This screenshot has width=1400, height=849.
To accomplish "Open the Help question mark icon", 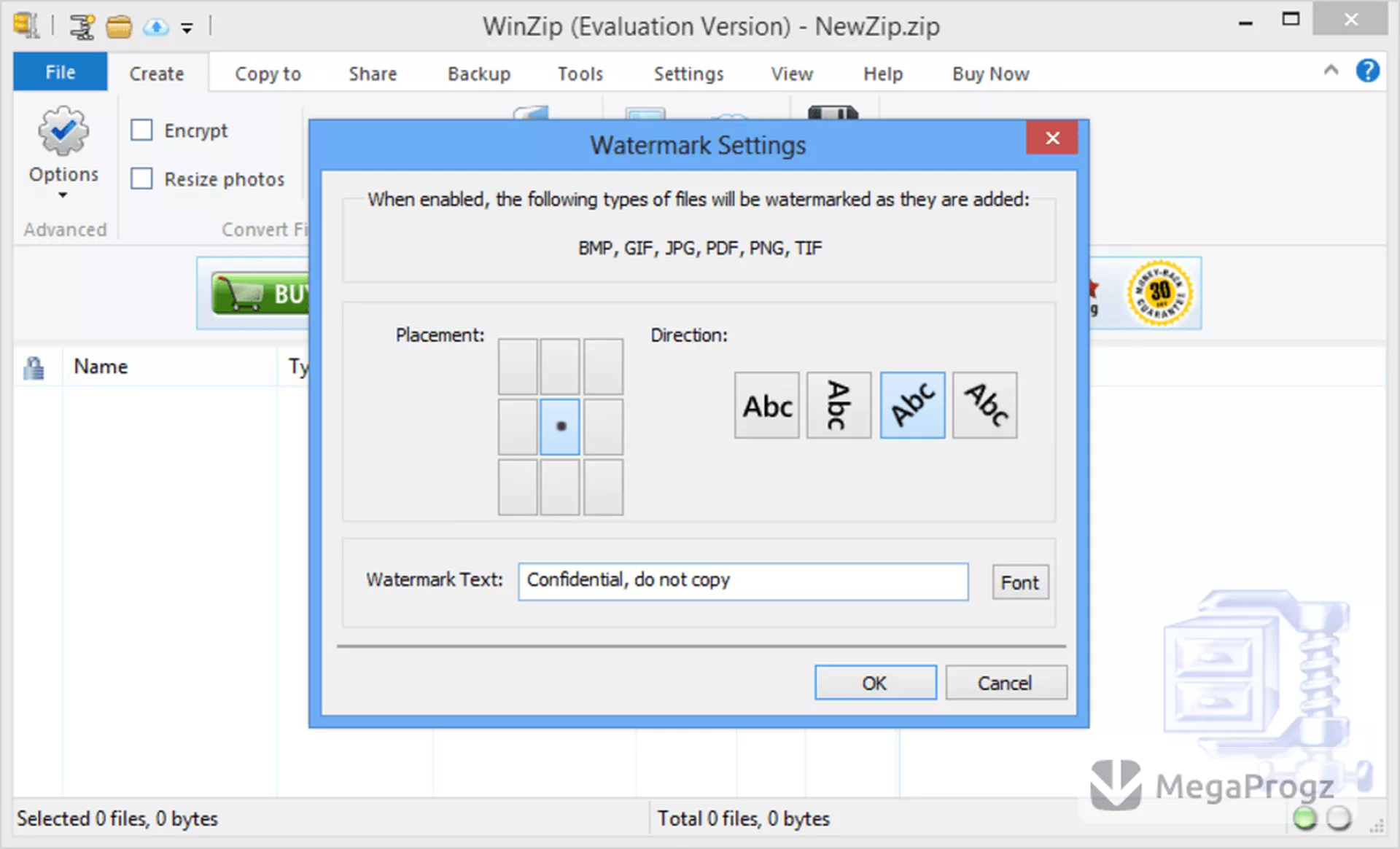I will (x=1367, y=71).
